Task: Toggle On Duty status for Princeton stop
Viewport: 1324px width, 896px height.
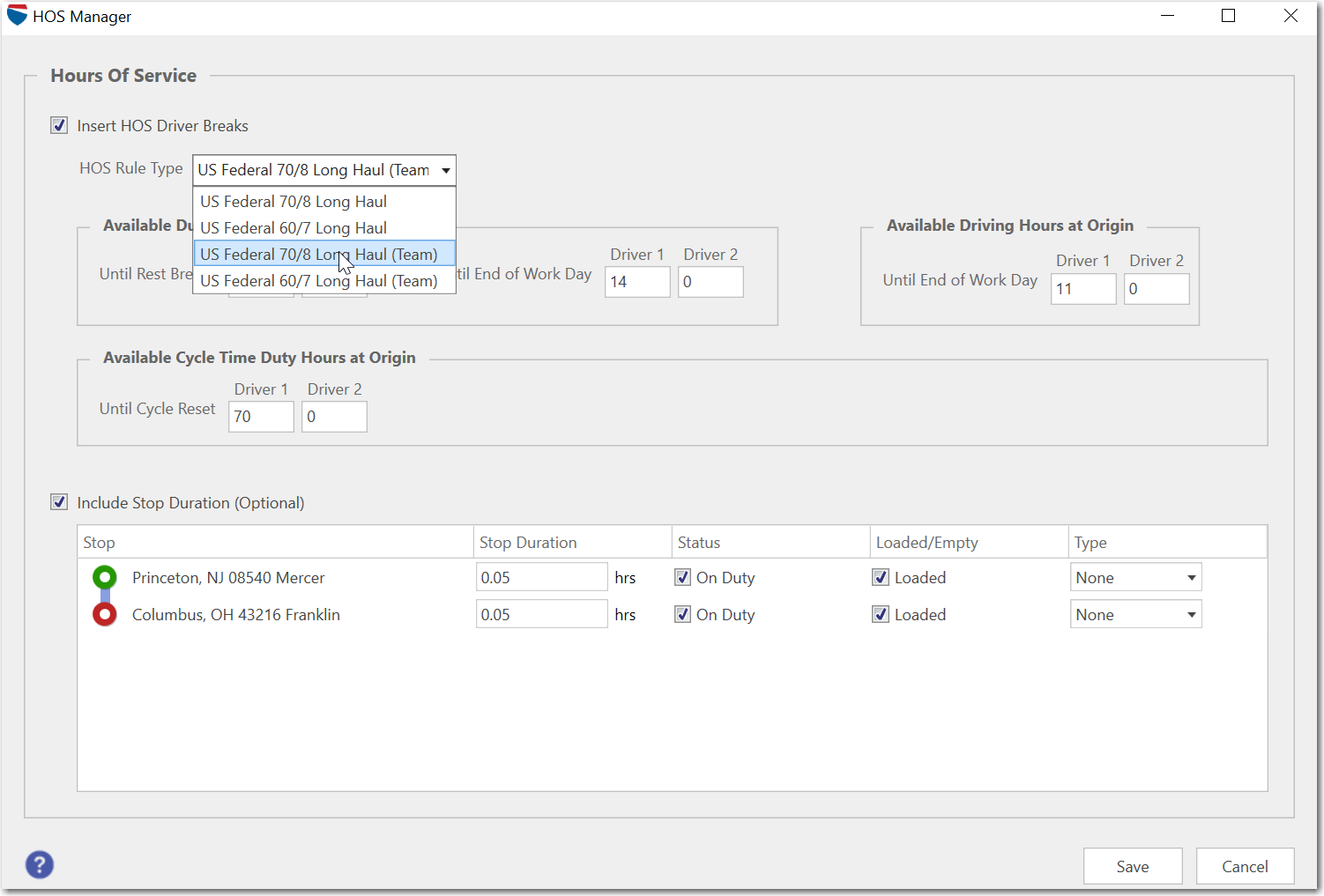Action: click(x=683, y=578)
